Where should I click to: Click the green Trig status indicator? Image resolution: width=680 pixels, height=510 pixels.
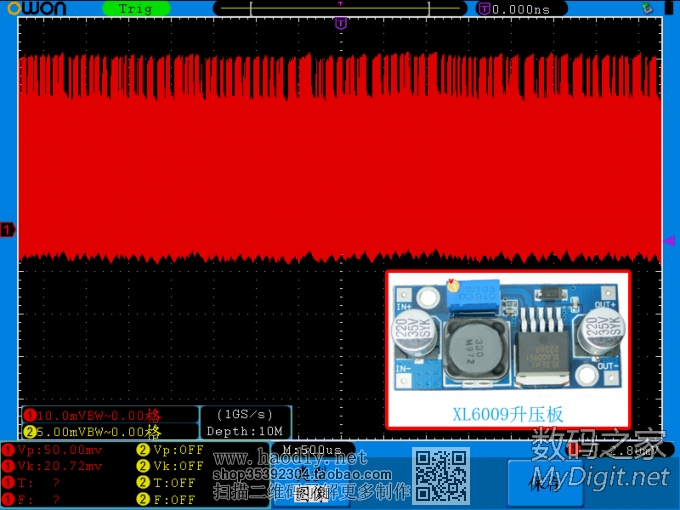pos(136,8)
